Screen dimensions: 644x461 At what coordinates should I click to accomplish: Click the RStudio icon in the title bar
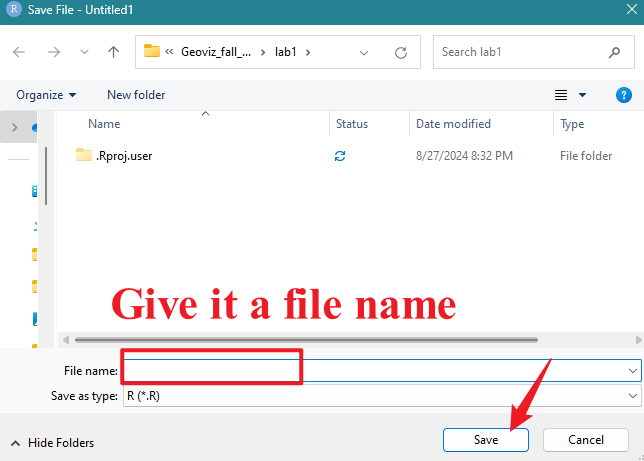coord(14,9)
